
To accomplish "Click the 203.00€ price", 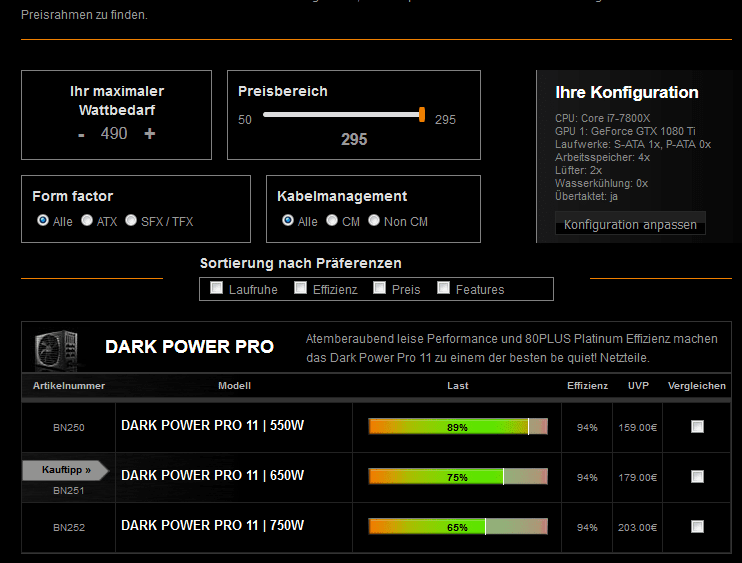I will (x=637, y=528).
